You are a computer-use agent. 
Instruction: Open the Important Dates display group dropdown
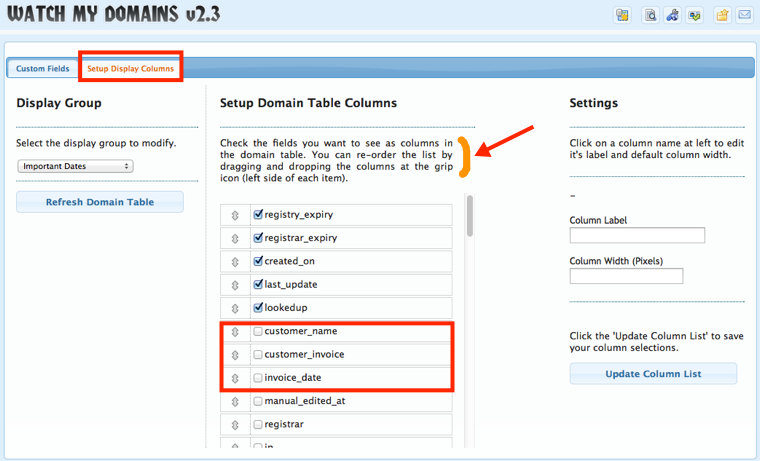75,166
